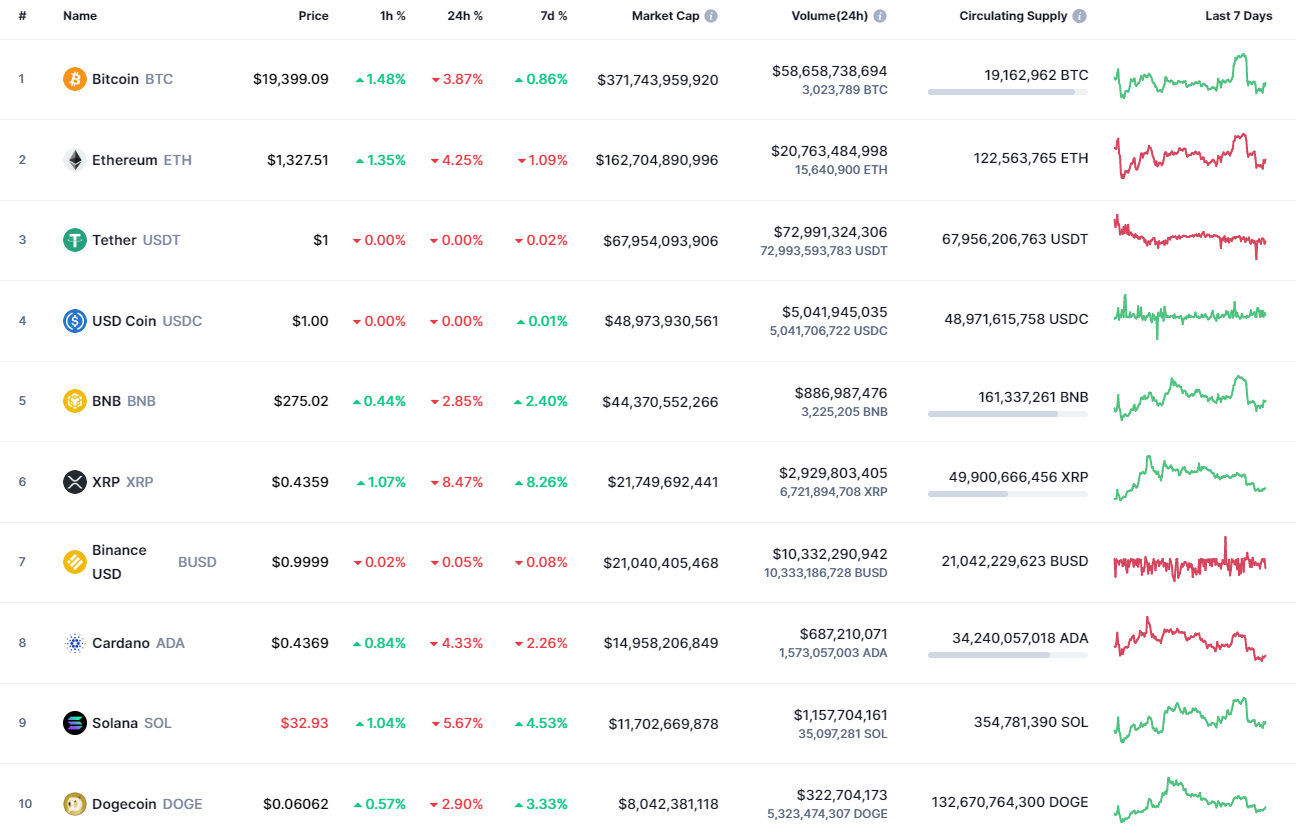The height and width of the screenshot is (833, 1296).
Task: Click the Binance USD logo icon
Action: (75, 562)
